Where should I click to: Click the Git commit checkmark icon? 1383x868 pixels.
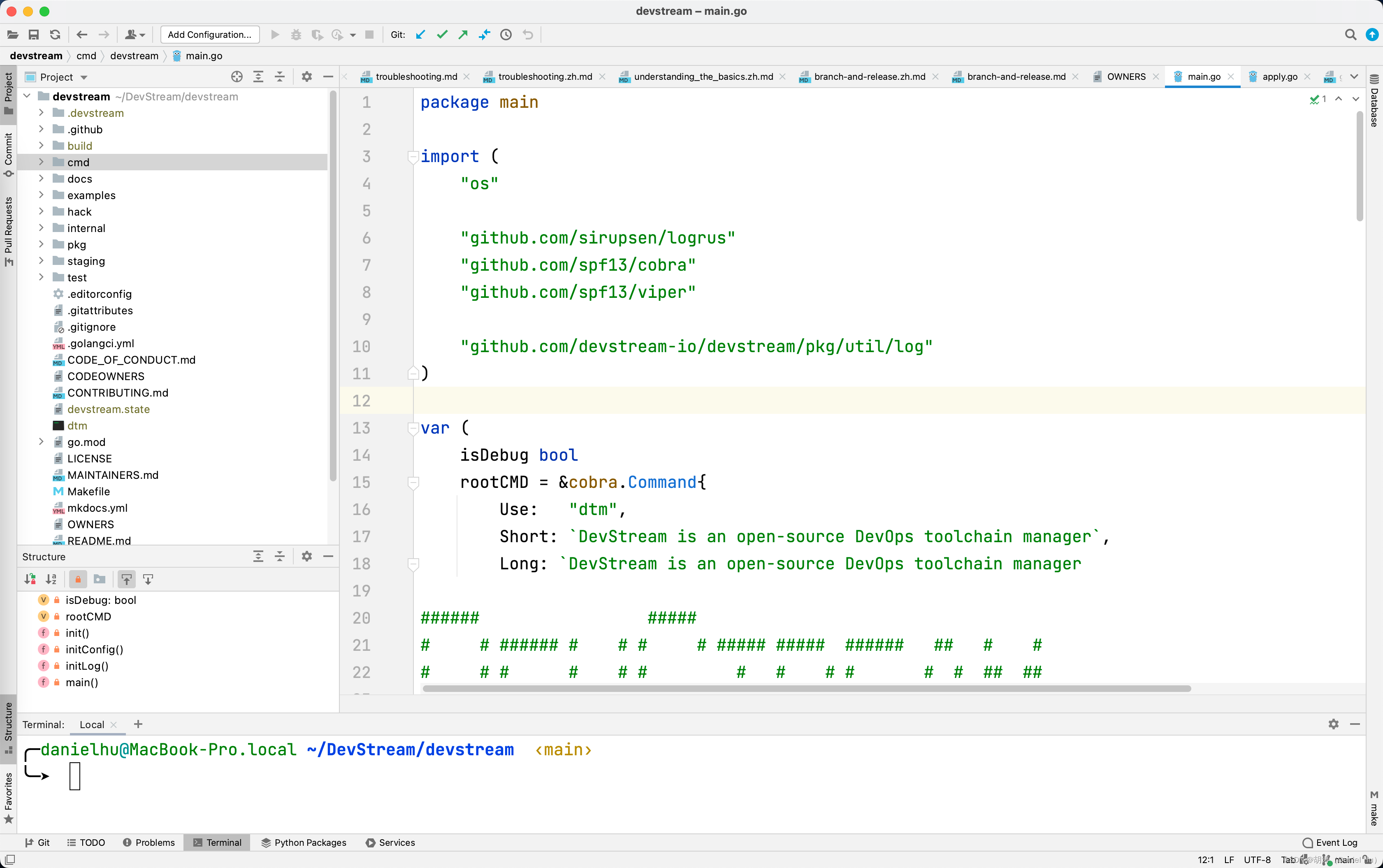(x=441, y=35)
